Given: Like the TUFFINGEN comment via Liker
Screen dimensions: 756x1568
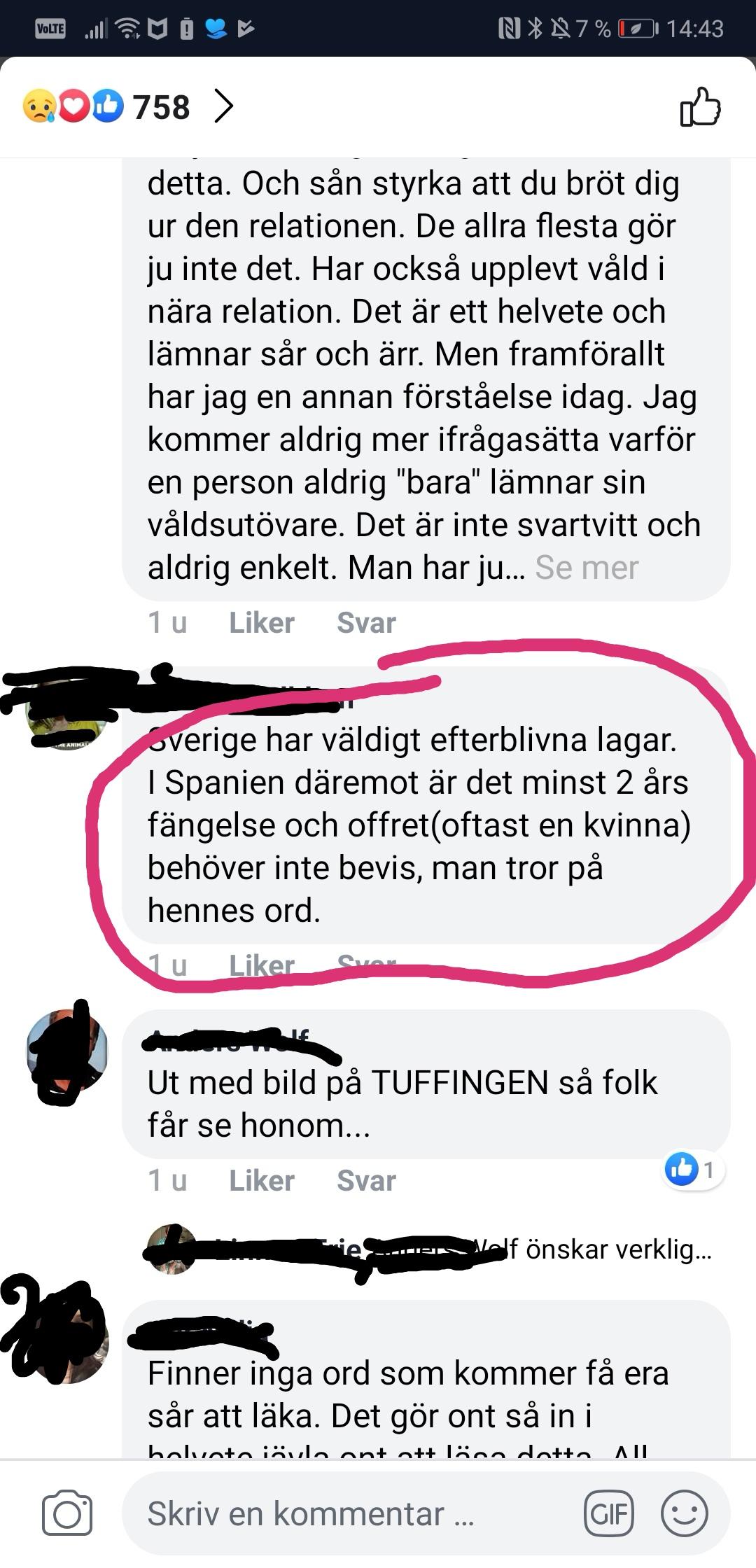Looking at the screenshot, I should (x=262, y=1181).
